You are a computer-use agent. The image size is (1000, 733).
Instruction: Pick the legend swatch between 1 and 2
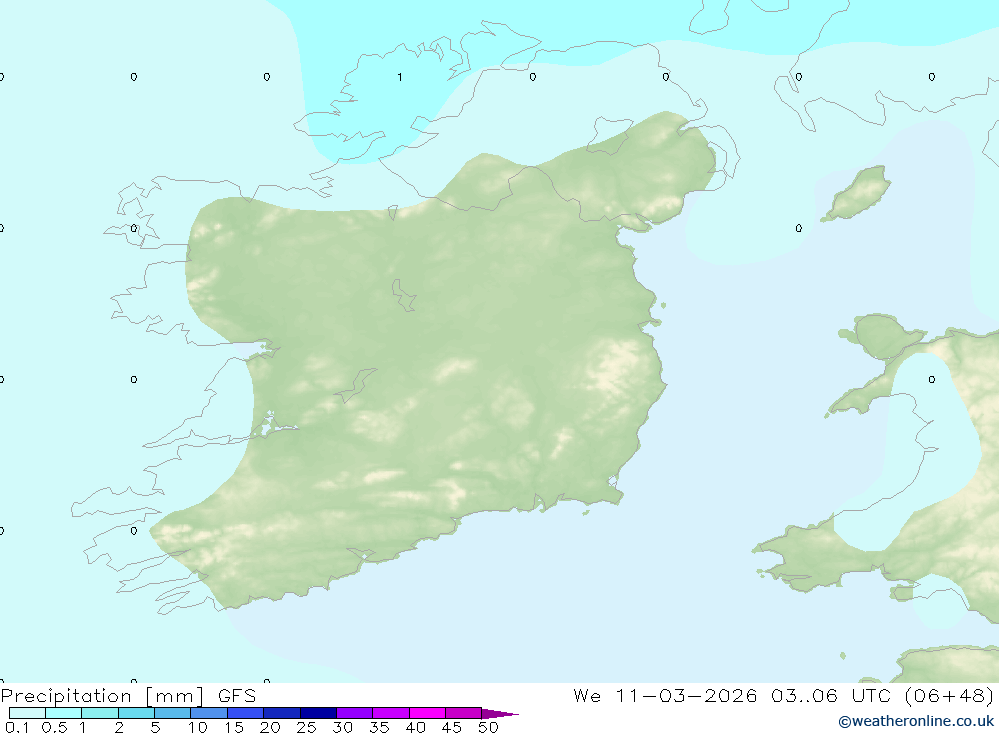coord(100,713)
